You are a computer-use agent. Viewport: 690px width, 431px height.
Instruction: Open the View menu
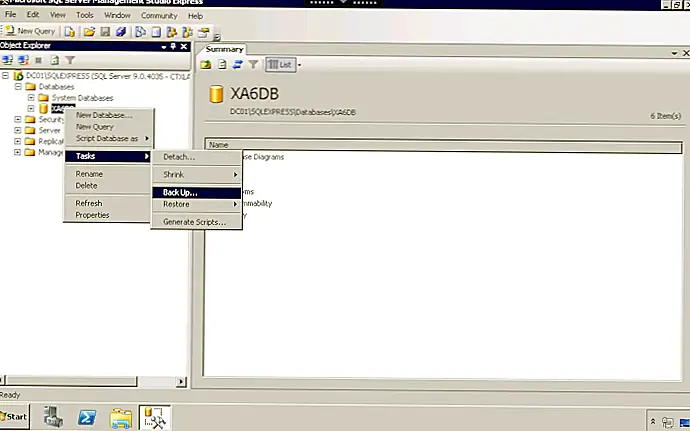coord(58,15)
